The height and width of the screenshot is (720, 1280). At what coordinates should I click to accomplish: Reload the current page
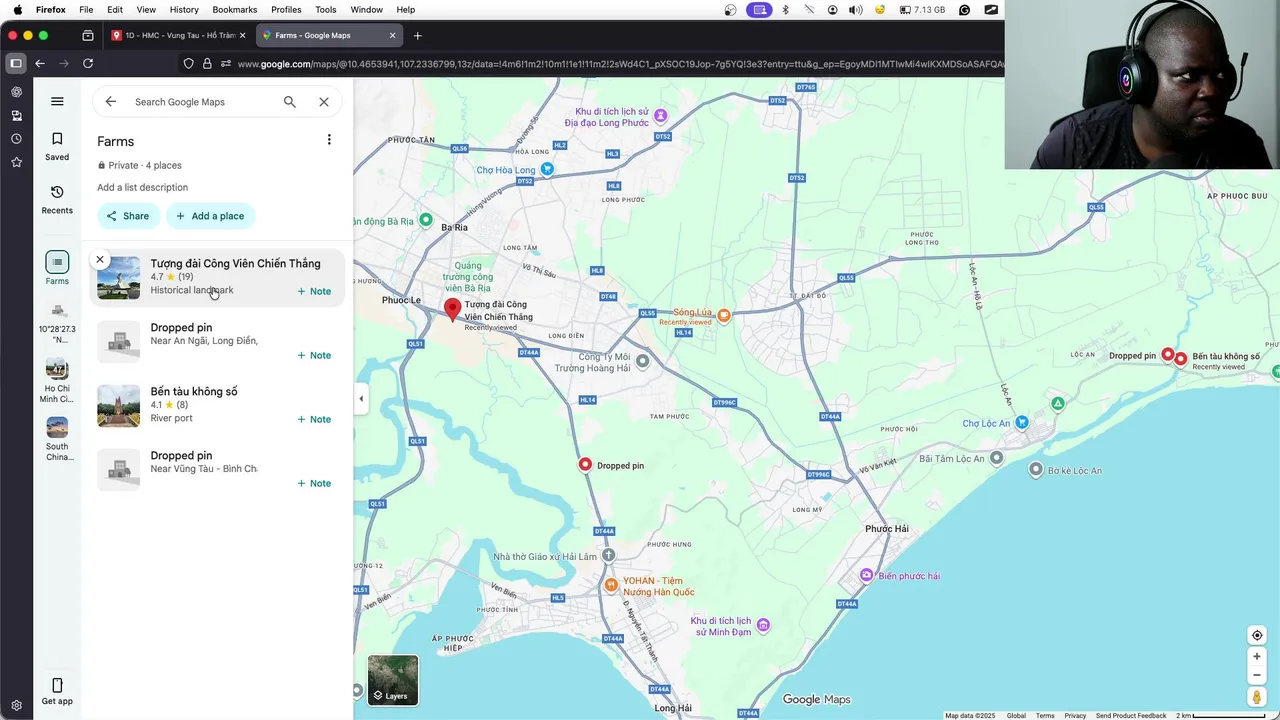[88, 63]
